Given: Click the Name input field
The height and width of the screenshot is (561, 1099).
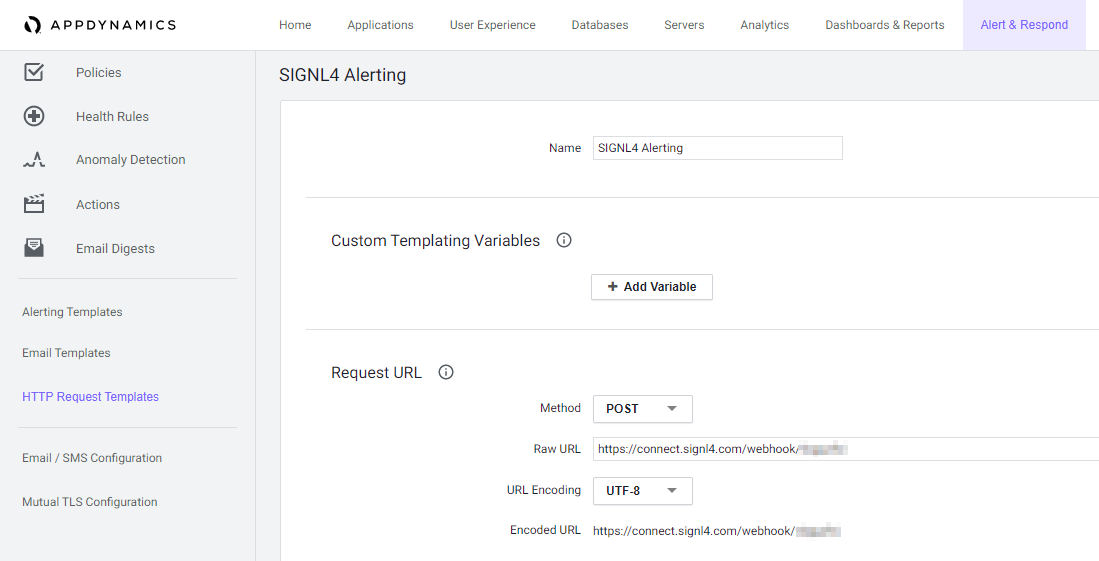Looking at the screenshot, I should point(718,148).
